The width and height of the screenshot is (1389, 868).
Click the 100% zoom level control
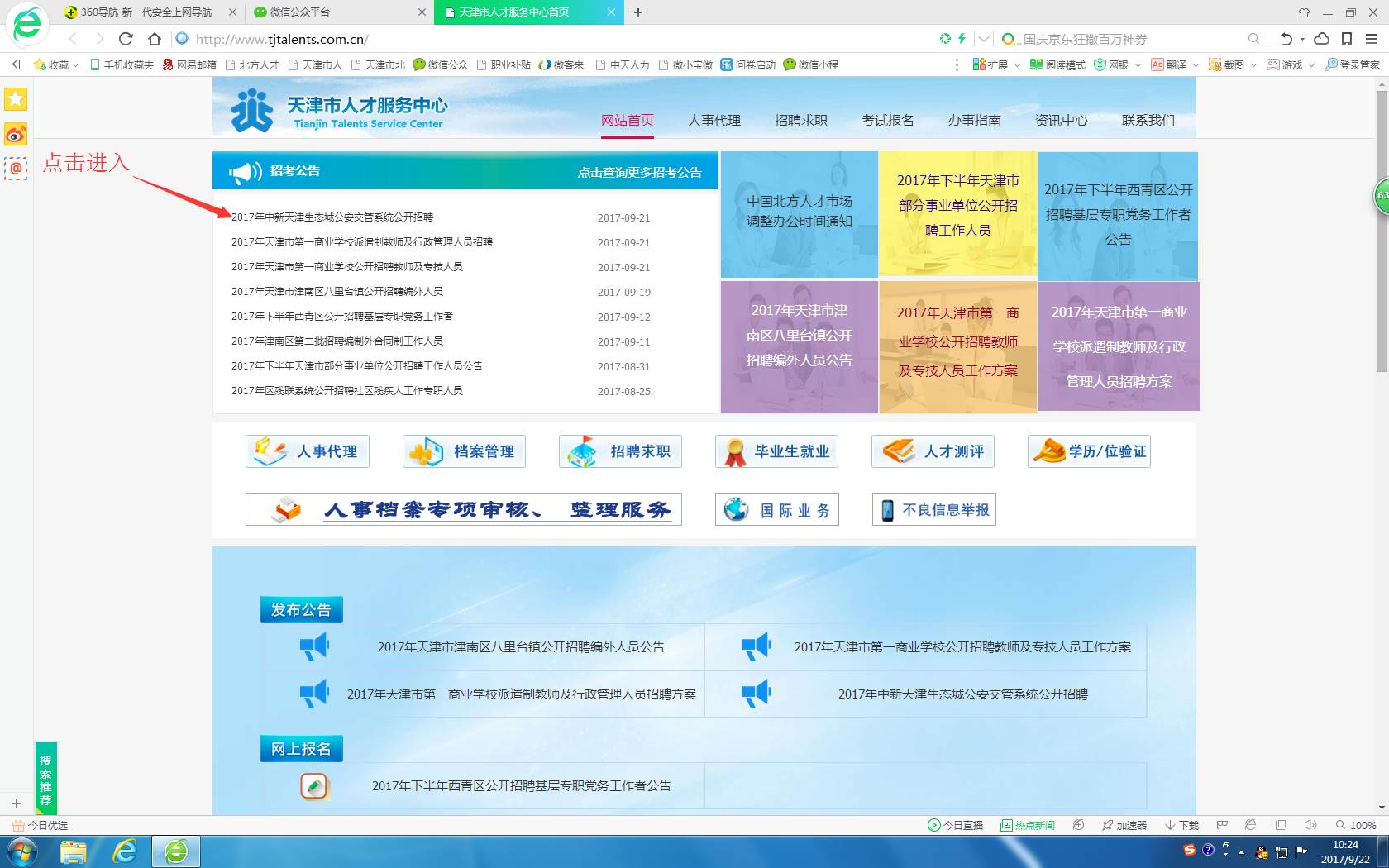coord(1356,825)
